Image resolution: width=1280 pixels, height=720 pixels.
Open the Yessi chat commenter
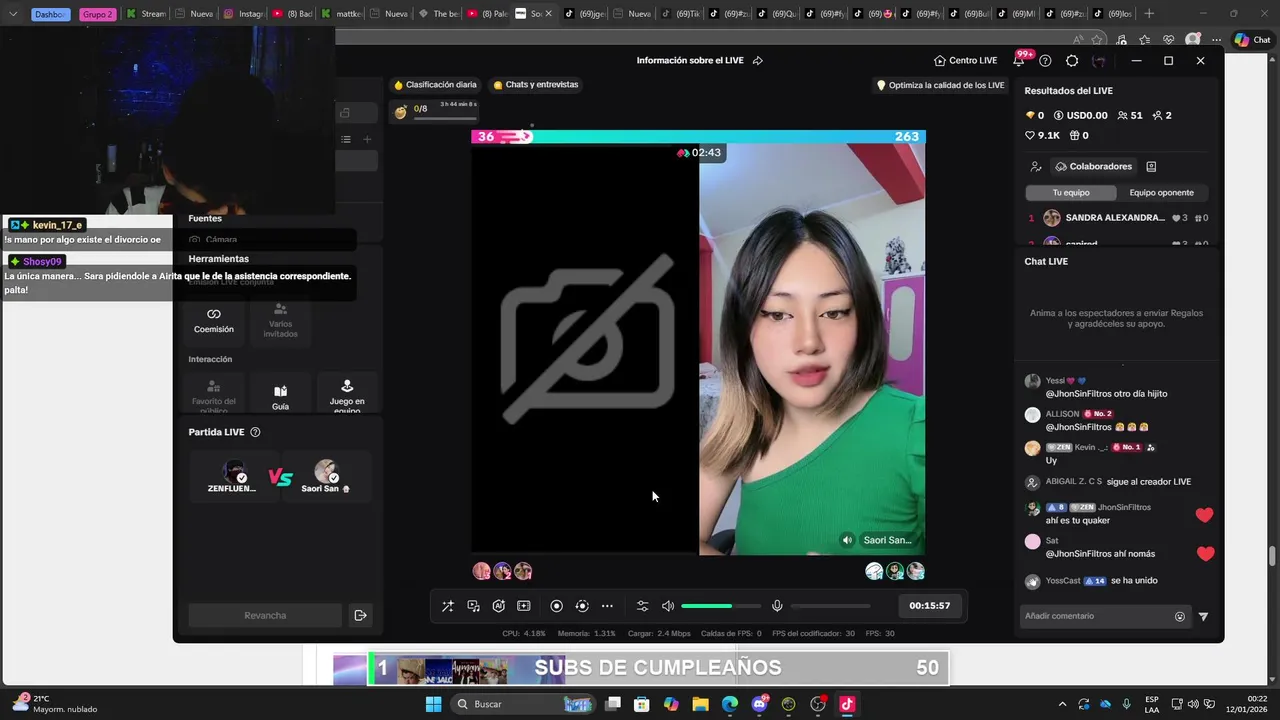tap(1055, 381)
